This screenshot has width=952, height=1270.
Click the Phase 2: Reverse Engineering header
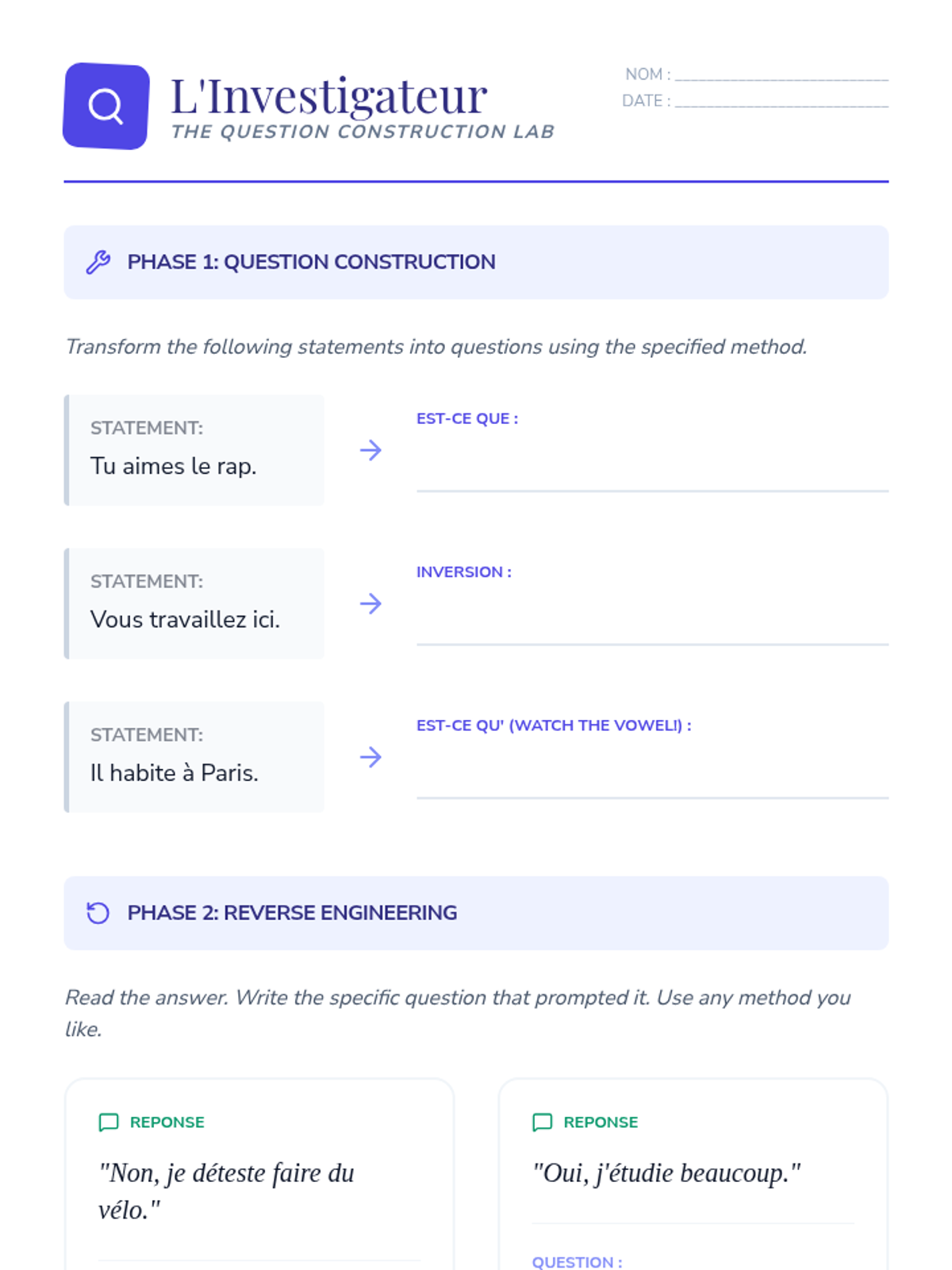[x=292, y=913]
